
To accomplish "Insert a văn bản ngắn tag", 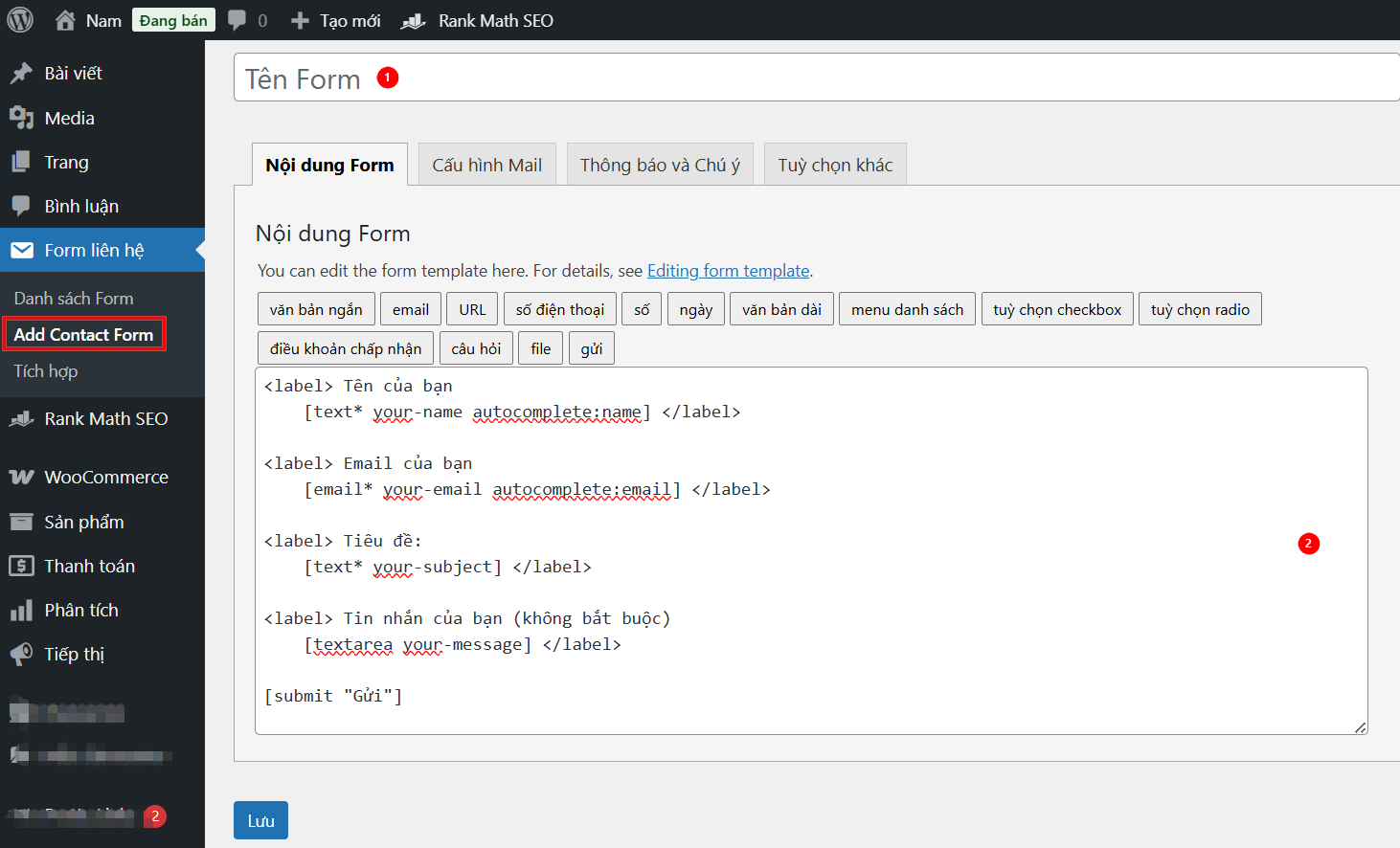I will click(316, 309).
